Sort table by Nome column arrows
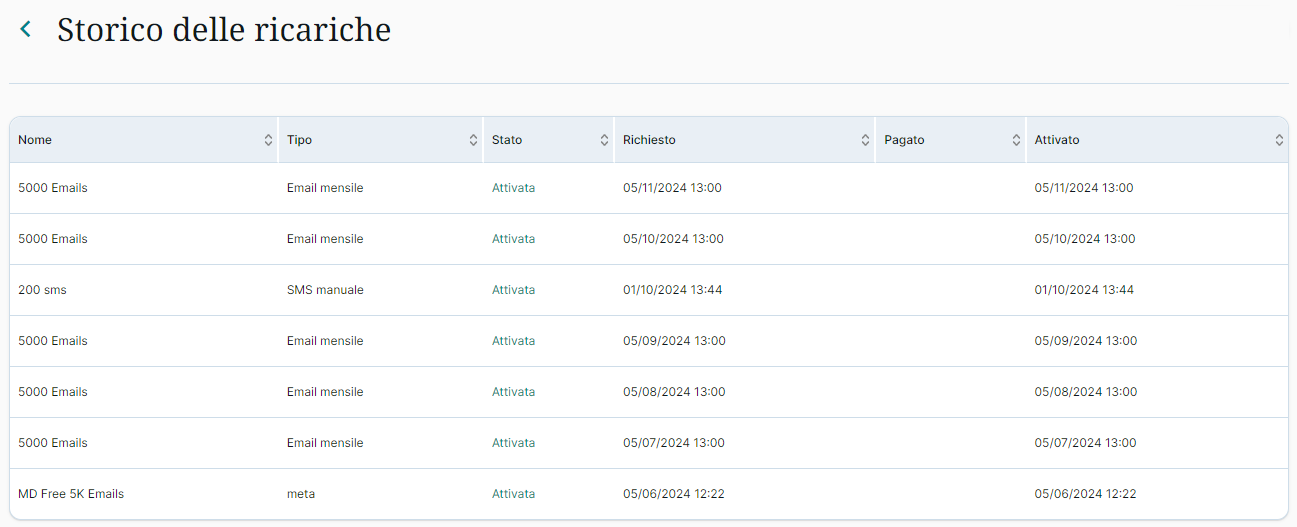 (268, 141)
